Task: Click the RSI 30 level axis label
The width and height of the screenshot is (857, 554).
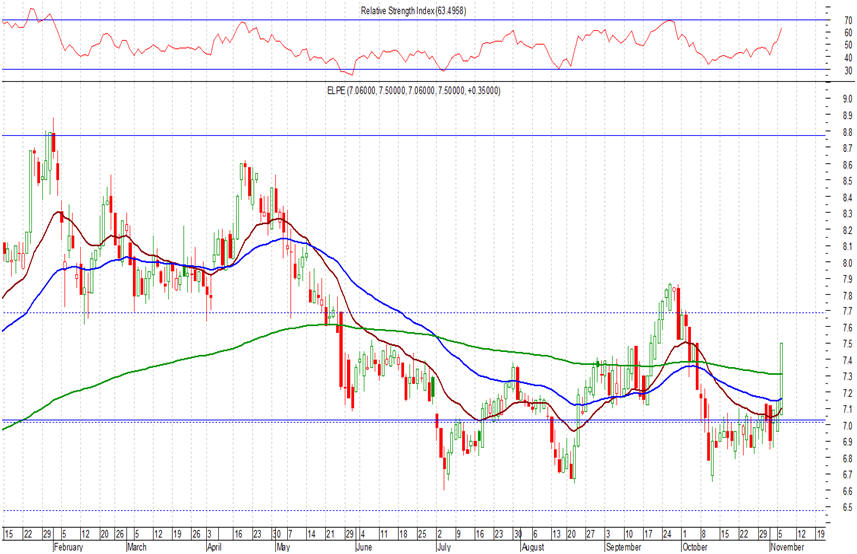Action: pyautogui.click(x=836, y=71)
